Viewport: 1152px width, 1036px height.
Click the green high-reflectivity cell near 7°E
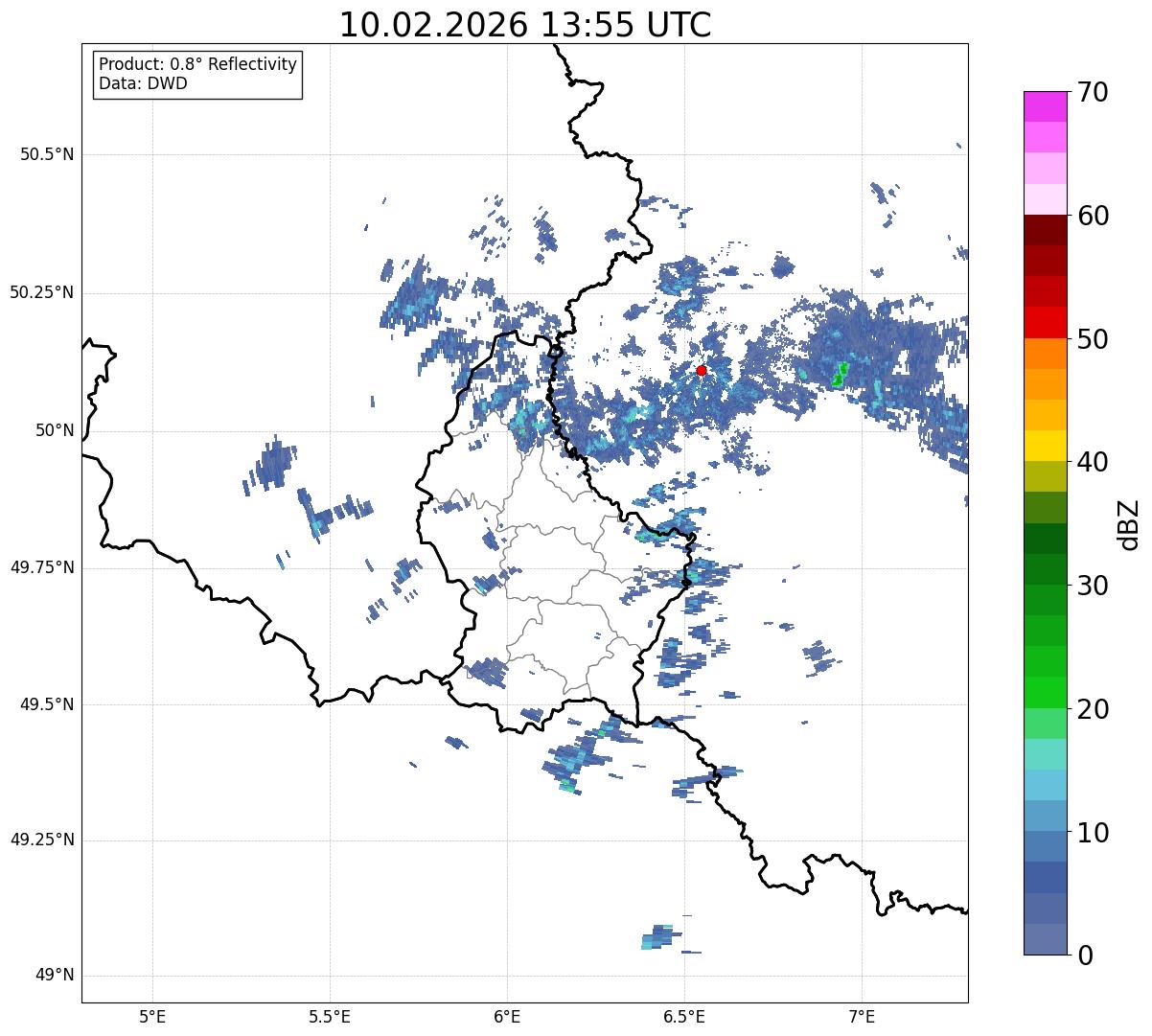pos(840,375)
